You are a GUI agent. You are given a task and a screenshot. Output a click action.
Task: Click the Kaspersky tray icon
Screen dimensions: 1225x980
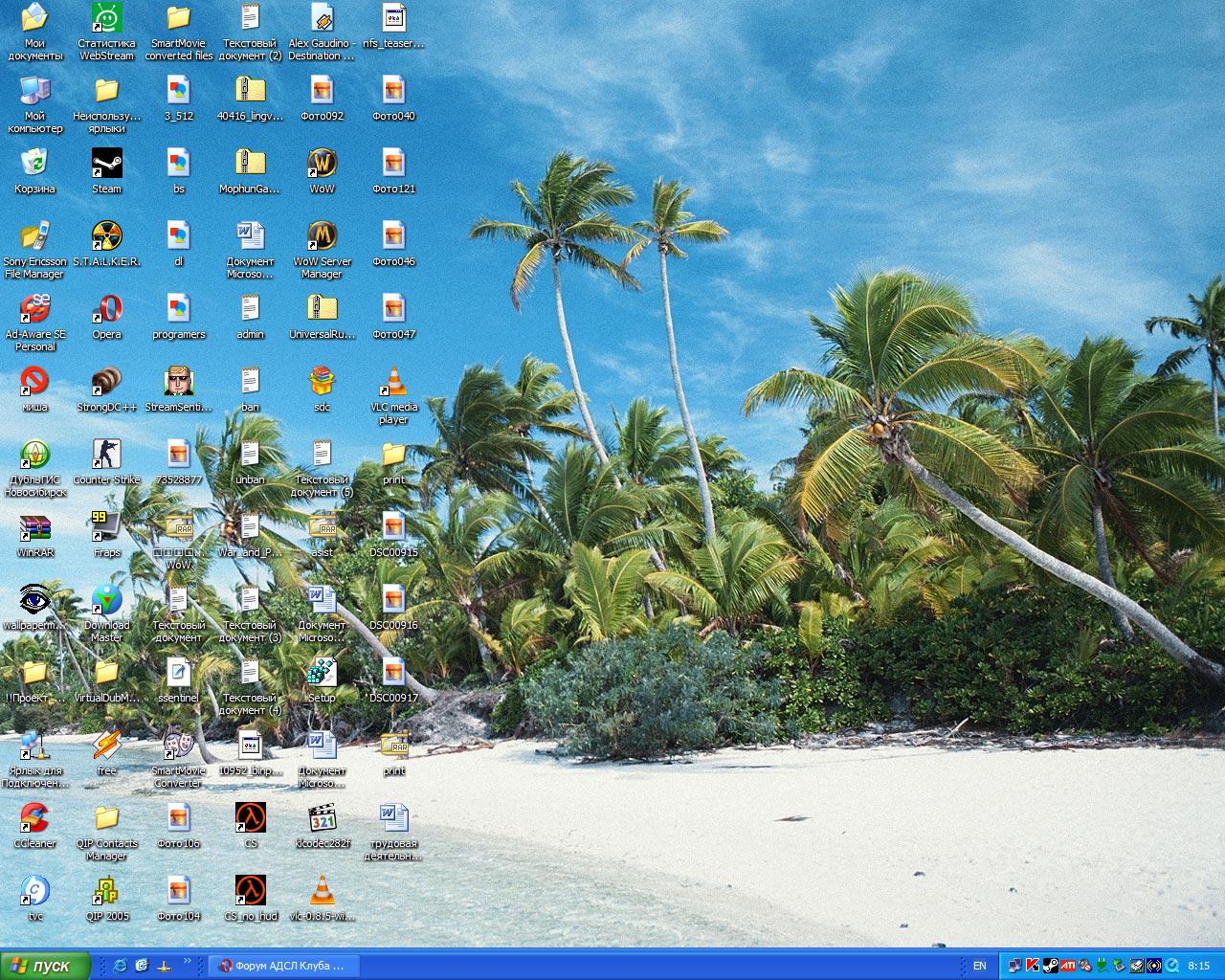tap(1033, 966)
